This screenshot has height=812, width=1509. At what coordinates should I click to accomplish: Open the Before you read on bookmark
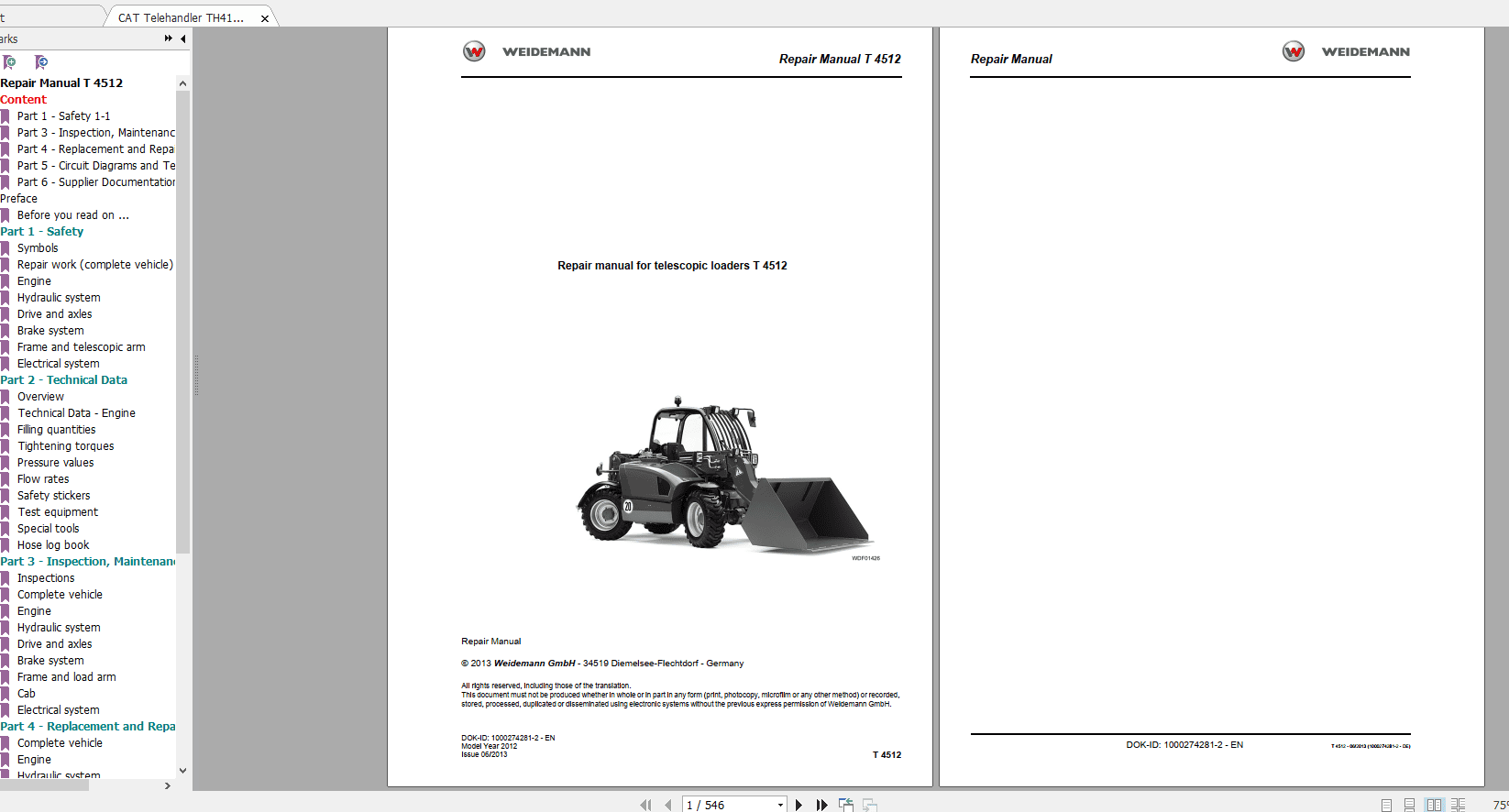pos(72,214)
